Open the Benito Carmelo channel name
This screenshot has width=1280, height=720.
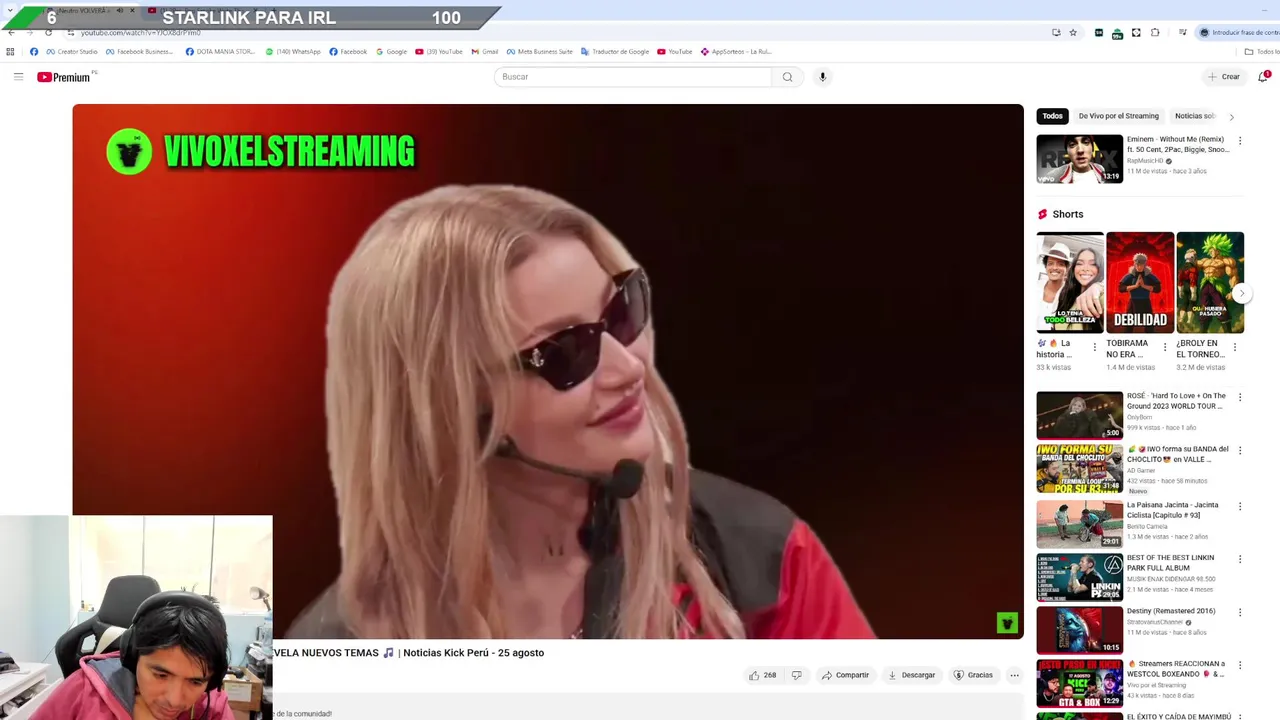click(x=1147, y=527)
